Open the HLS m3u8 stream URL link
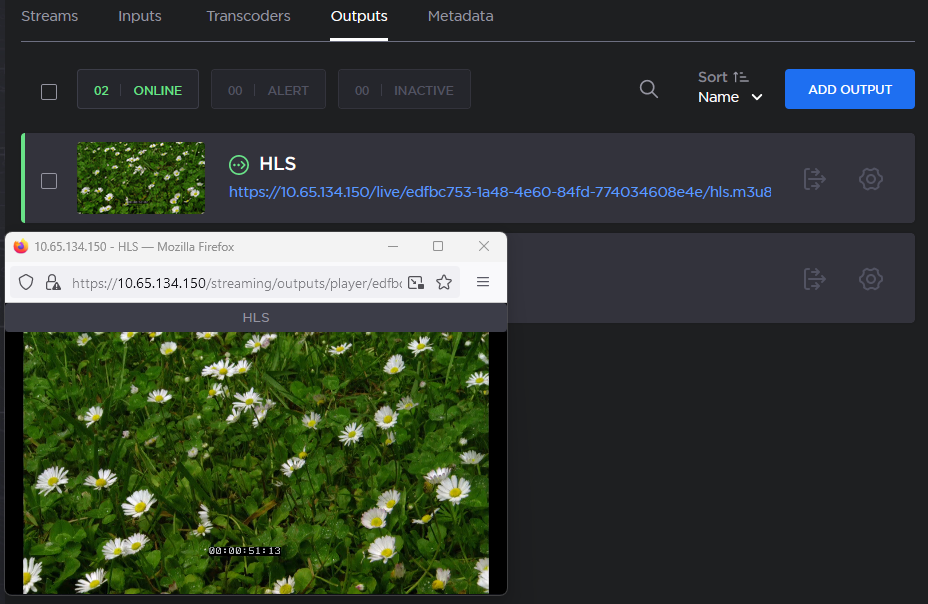 tap(500, 191)
